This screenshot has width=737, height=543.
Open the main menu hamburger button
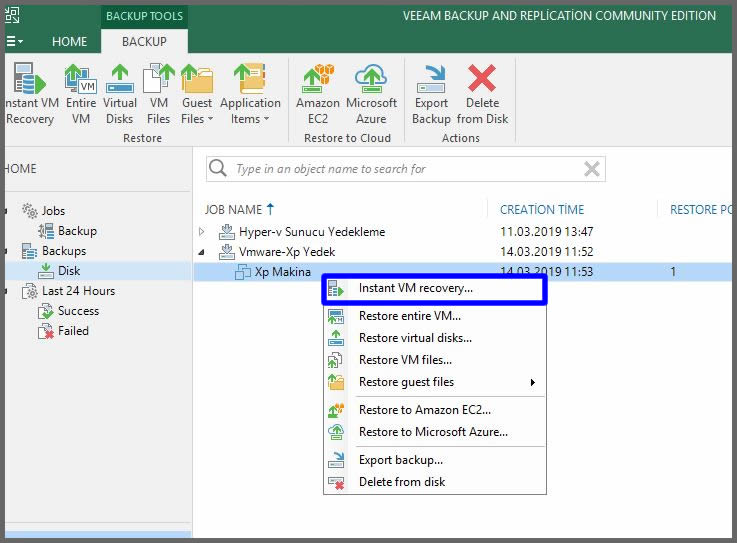(14, 41)
